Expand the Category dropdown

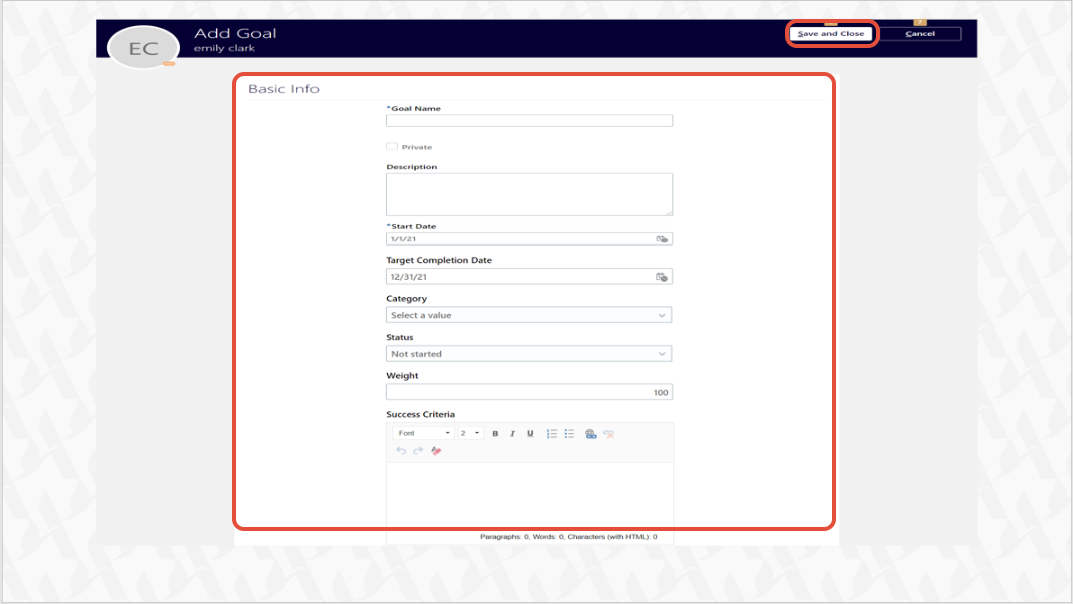coord(529,315)
